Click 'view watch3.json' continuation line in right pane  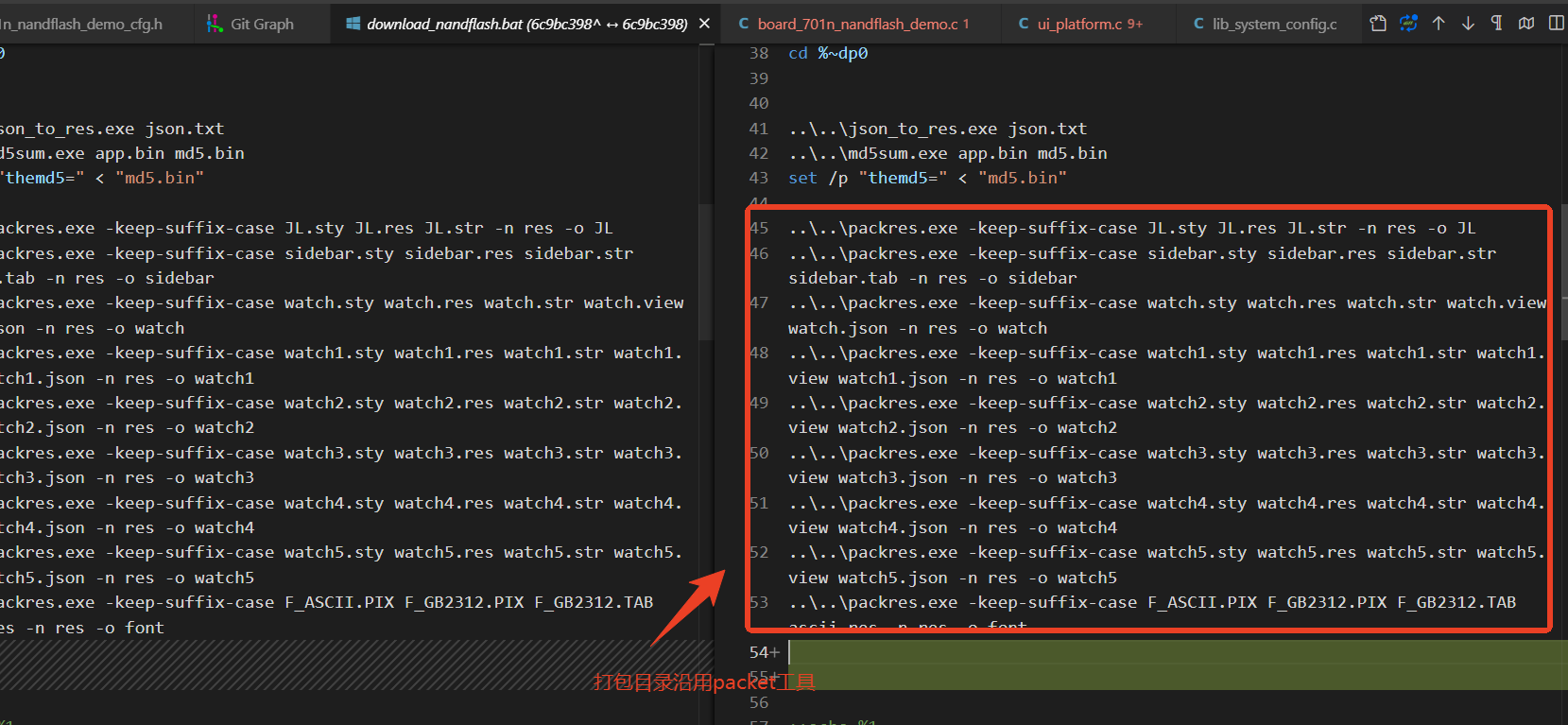tap(953, 477)
